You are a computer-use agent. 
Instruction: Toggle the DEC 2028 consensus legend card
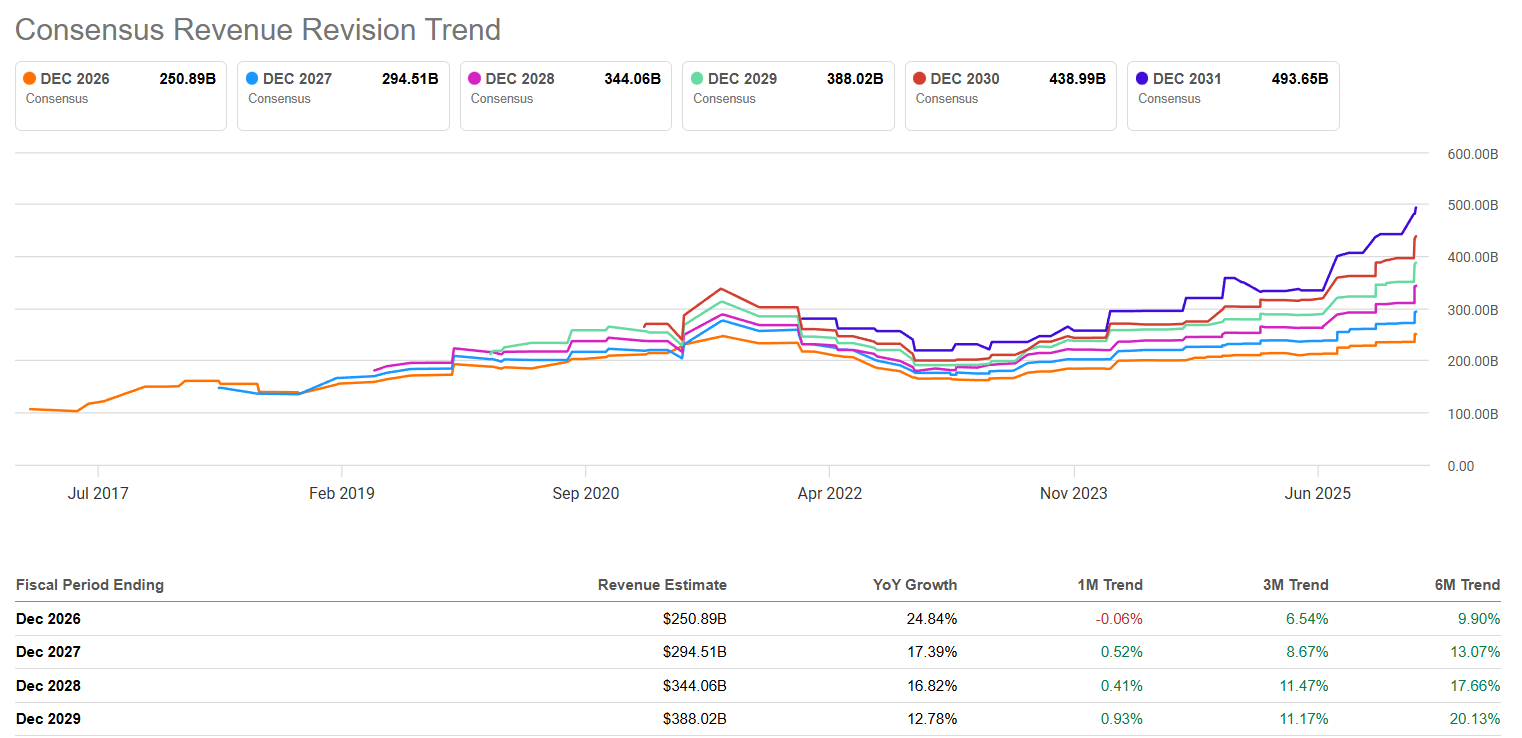tap(566, 96)
